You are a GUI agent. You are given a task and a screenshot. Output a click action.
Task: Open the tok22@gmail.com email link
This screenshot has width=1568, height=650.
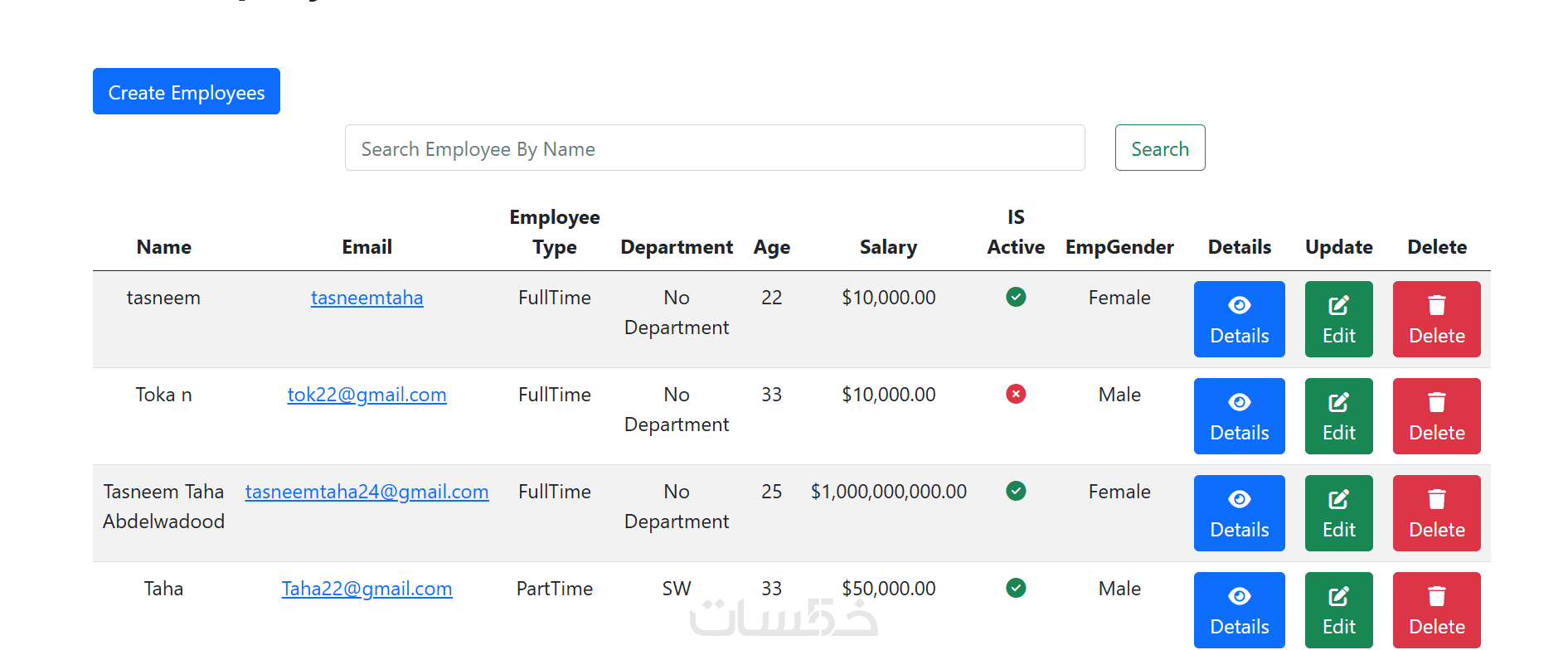point(367,395)
